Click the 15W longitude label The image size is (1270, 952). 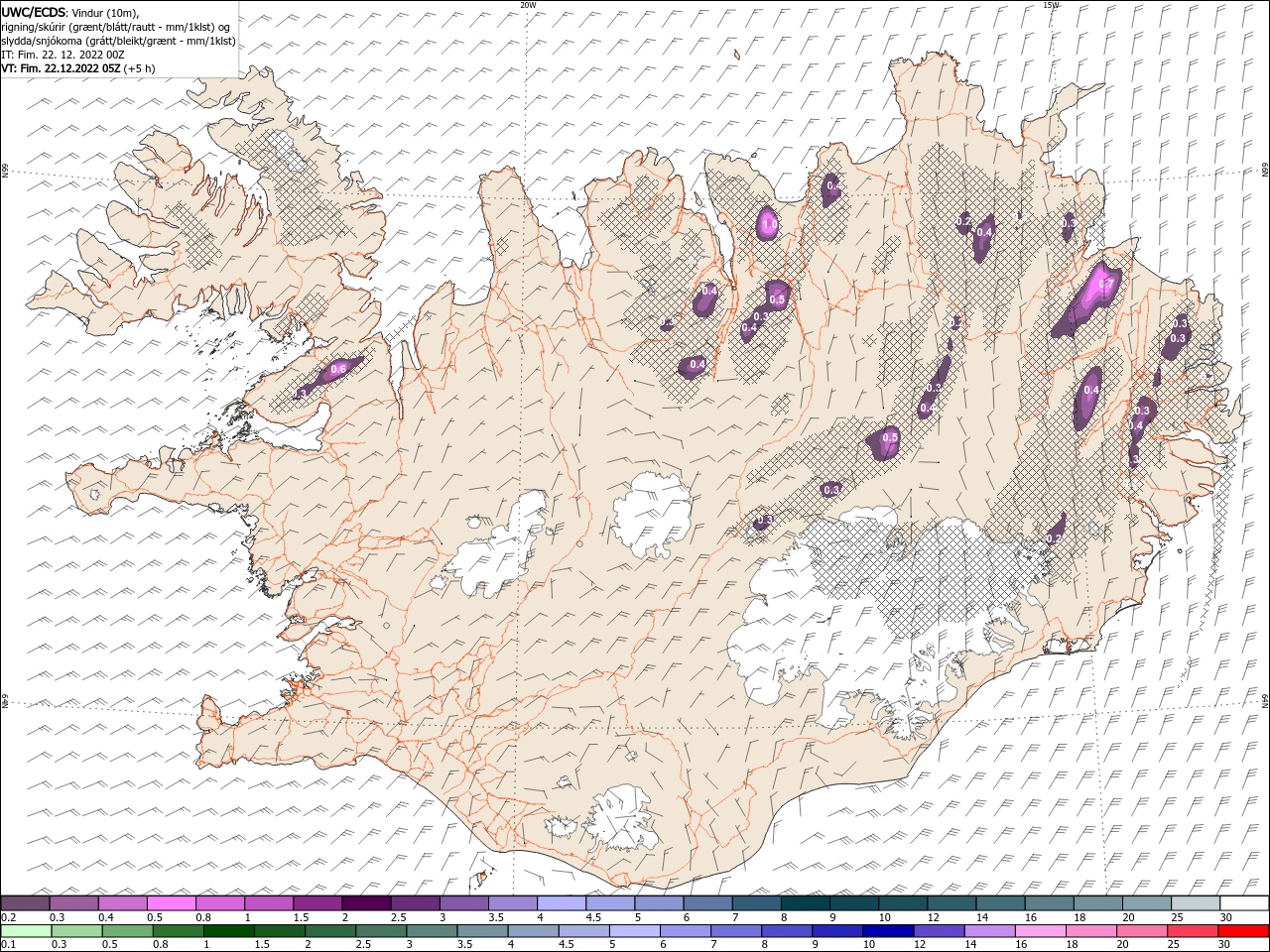pos(1051,4)
